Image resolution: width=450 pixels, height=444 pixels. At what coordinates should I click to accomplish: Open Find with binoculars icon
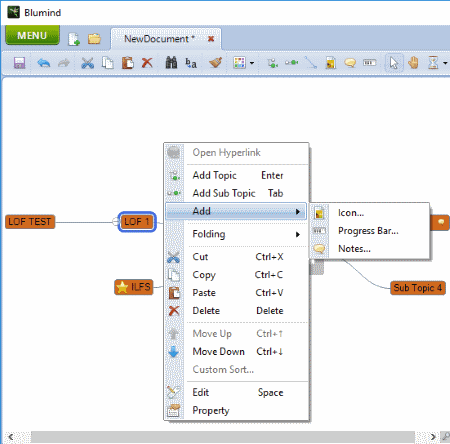click(171, 62)
